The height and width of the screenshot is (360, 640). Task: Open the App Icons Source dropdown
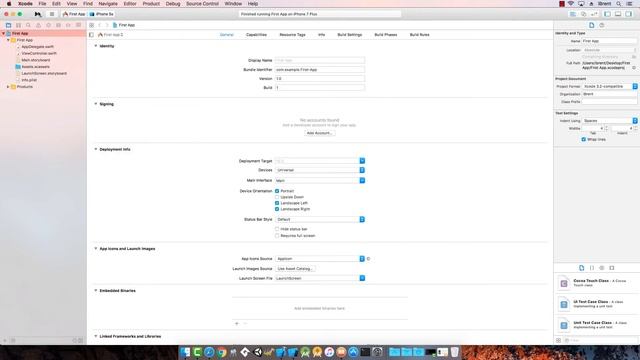pos(320,259)
